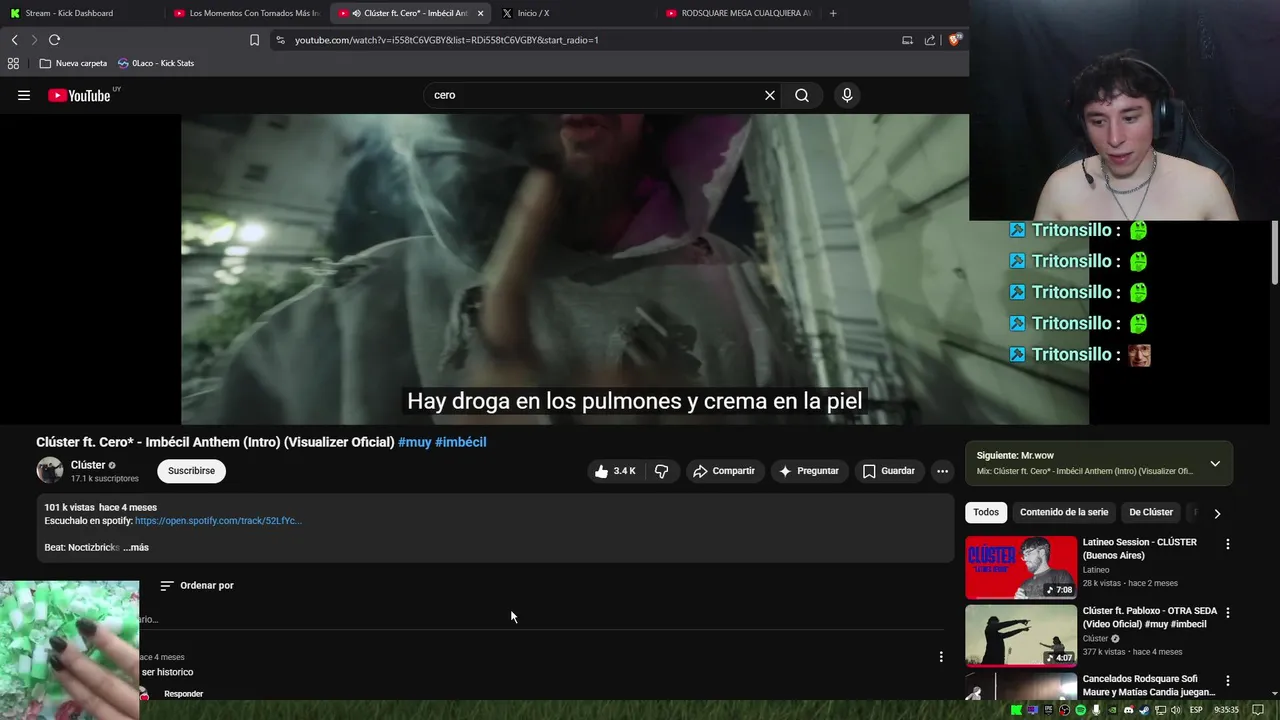
Task: Open the Latineo Session video thumbnail
Action: [1021, 567]
